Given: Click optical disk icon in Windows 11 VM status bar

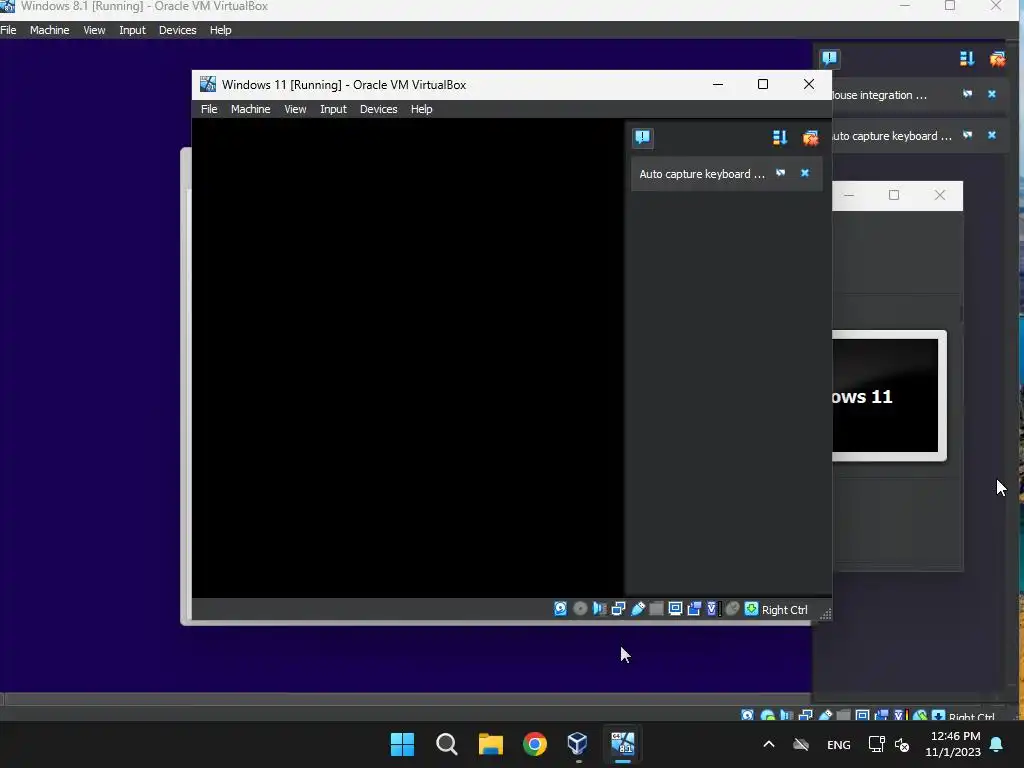Looking at the screenshot, I should pyautogui.click(x=580, y=609).
